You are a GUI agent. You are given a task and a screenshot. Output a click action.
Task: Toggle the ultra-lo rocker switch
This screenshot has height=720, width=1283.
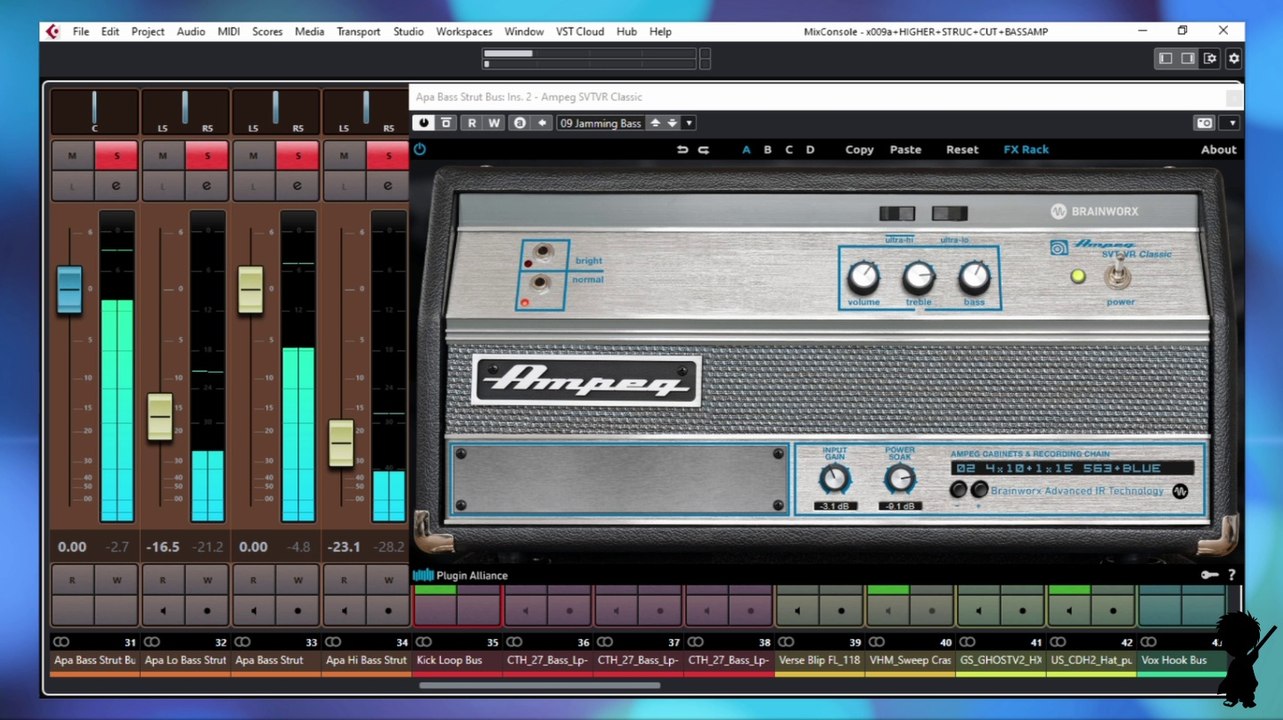click(x=950, y=213)
